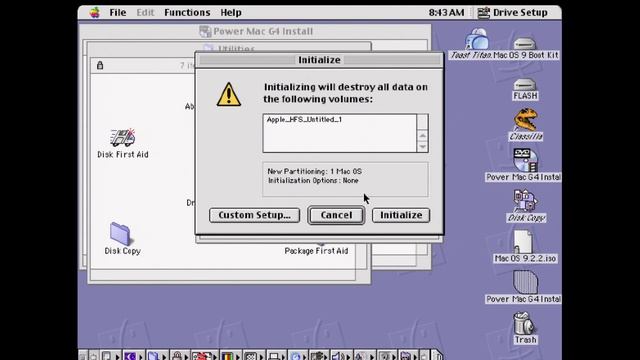Viewport: 640px width, 360px height.
Task: Open the Functions menu
Action: click(187, 13)
